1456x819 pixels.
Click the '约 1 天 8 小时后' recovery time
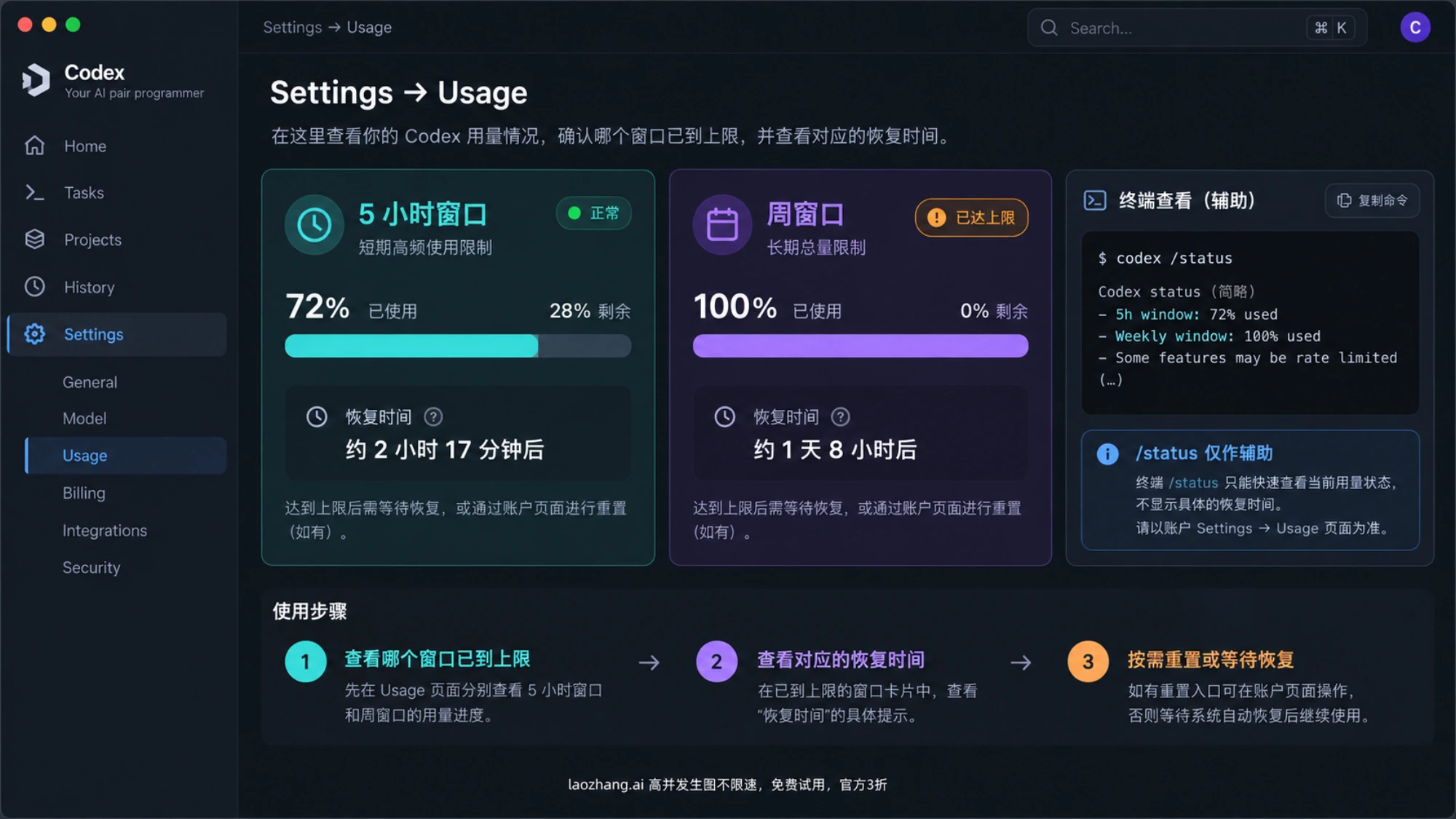pyautogui.click(x=835, y=450)
